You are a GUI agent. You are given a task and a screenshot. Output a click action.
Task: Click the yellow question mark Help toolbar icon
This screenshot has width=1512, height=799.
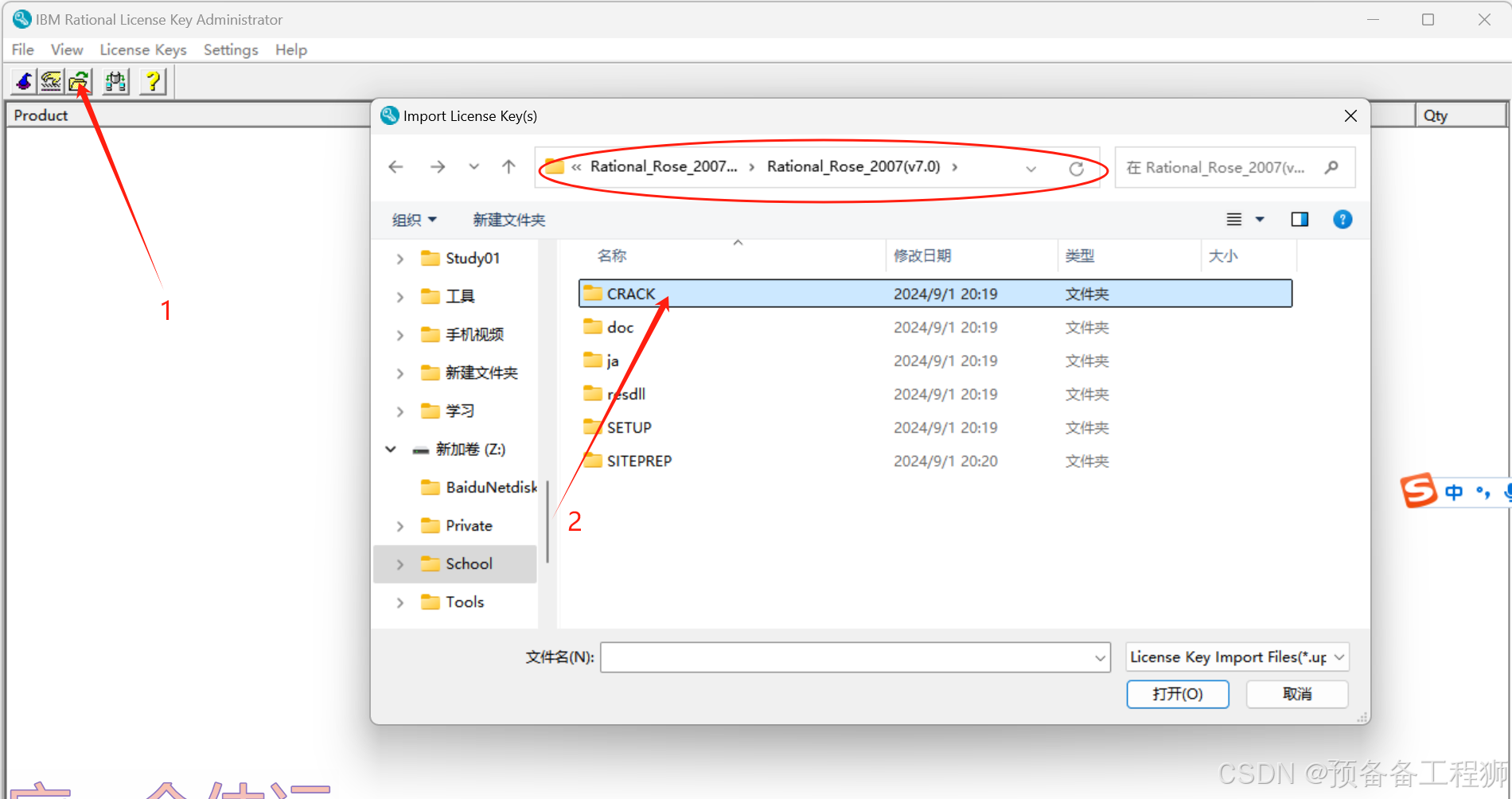pos(153,81)
